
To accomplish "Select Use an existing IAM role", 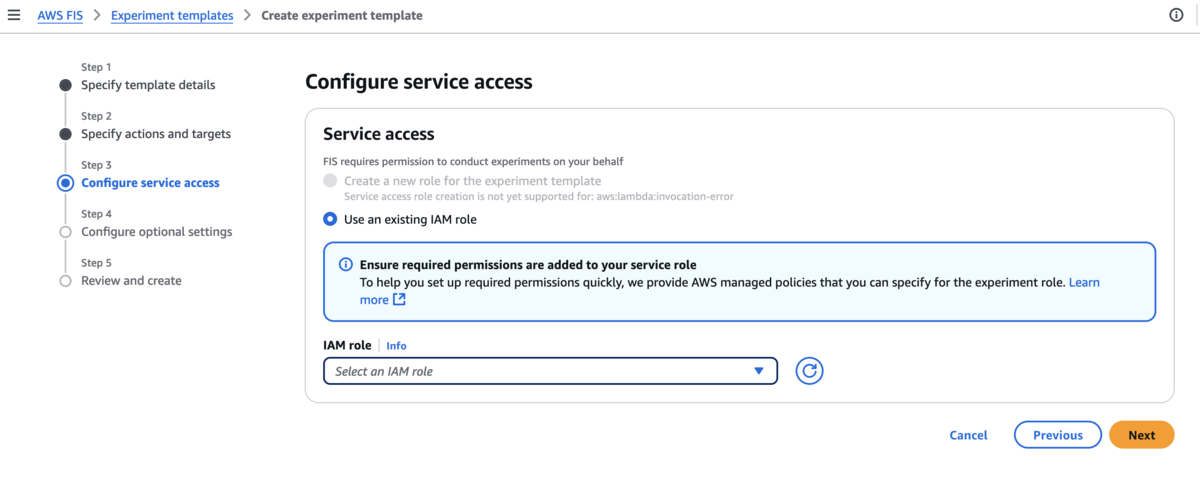I will pyautogui.click(x=330, y=219).
